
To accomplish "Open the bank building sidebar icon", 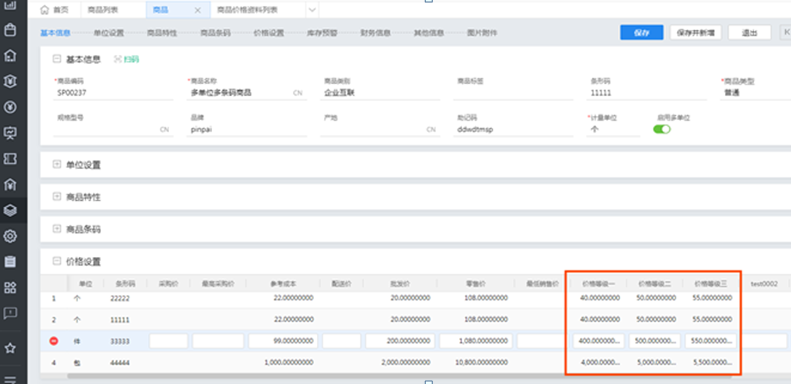I will 10,185.
